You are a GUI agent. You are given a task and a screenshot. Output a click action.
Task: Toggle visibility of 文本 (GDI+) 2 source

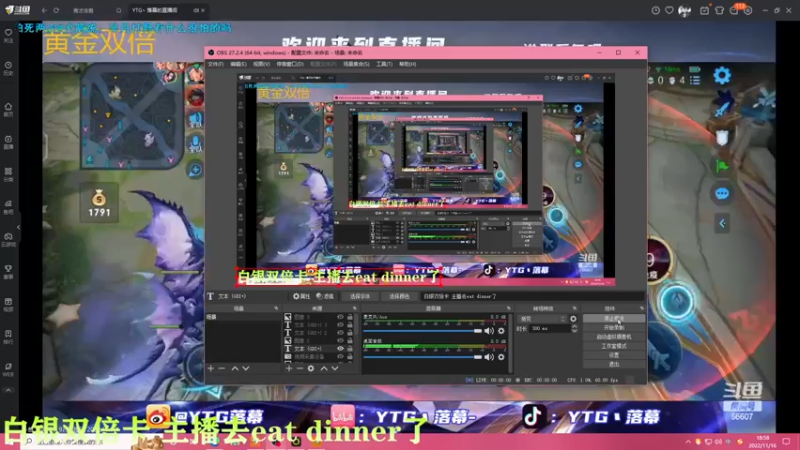(x=340, y=333)
